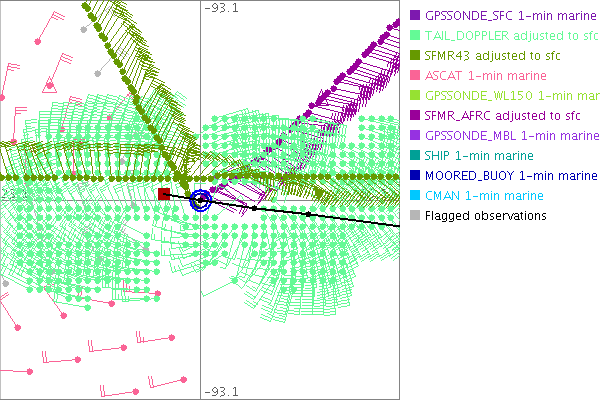Click the GPSSONDE_MBL violet legend square
Image resolution: width=600 pixels, height=400 pixels.
click(x=413, y=136)
